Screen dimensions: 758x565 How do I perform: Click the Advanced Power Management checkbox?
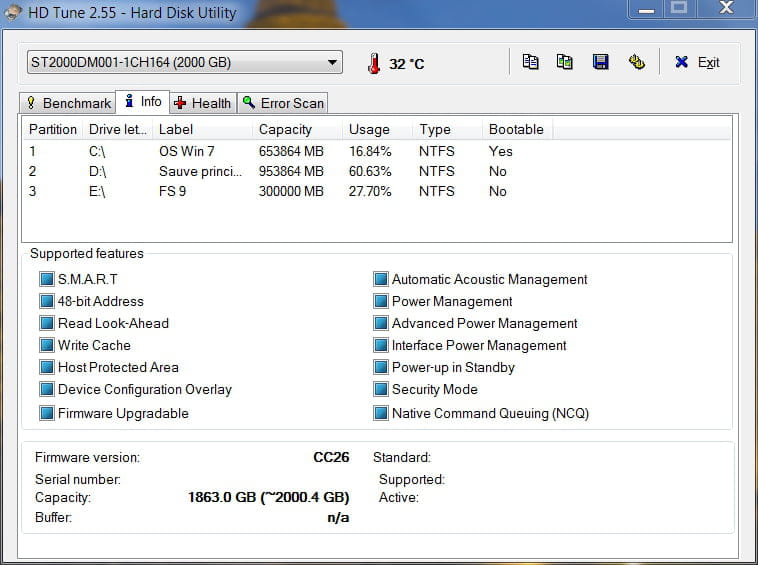pos(381,323)
